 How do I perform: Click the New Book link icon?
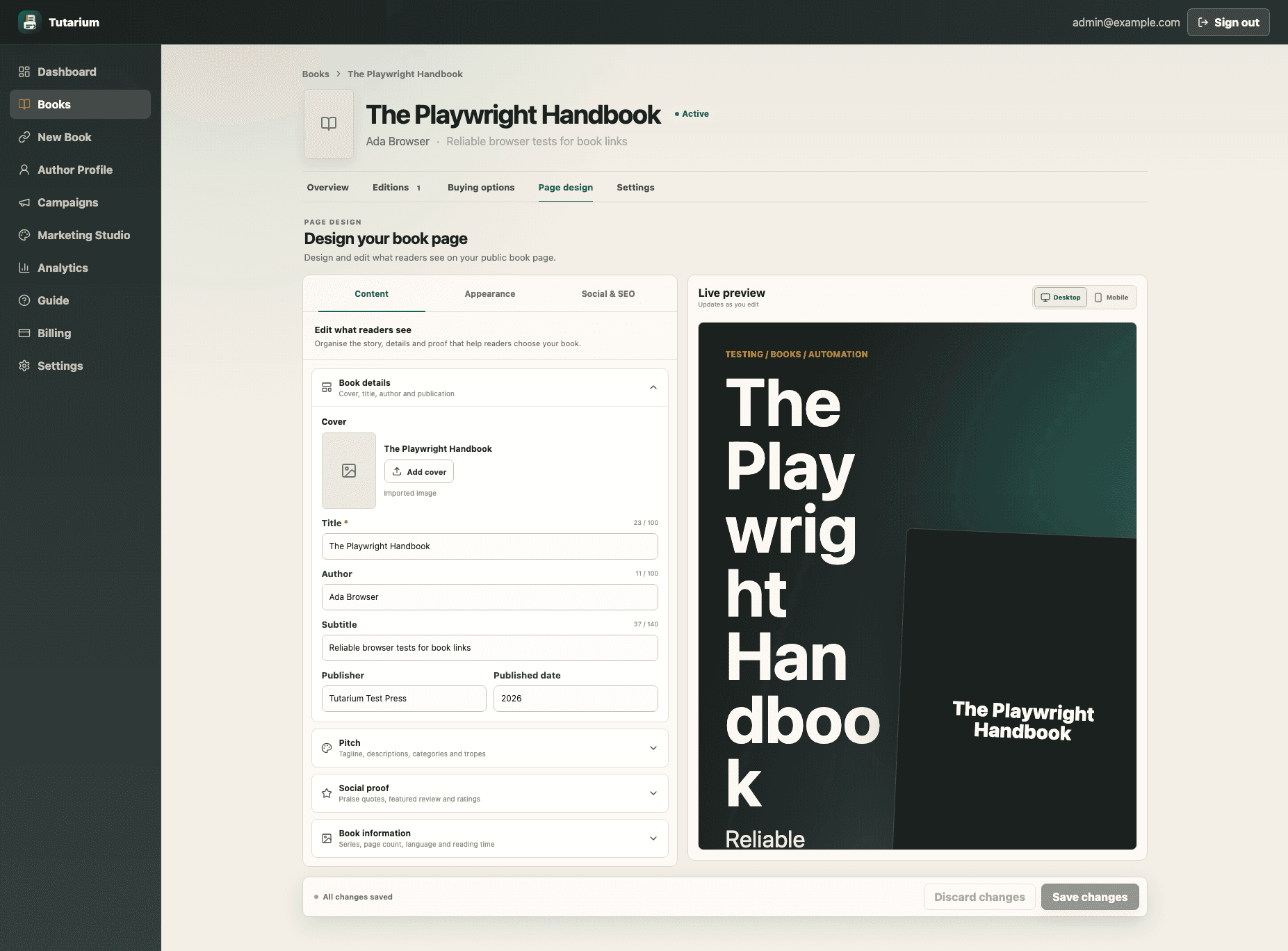[24, 137]
